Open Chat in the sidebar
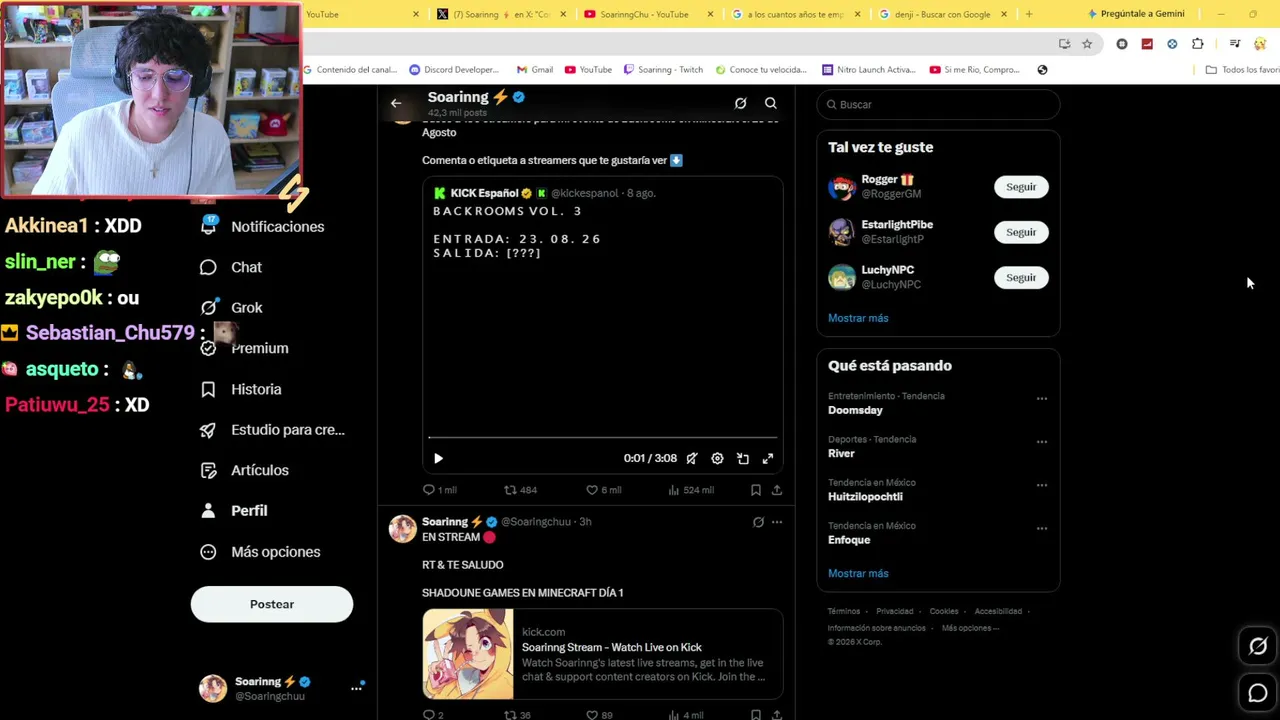Image resolution: width=1280 pixels, height=720 pixels. (x=231, y=267)
